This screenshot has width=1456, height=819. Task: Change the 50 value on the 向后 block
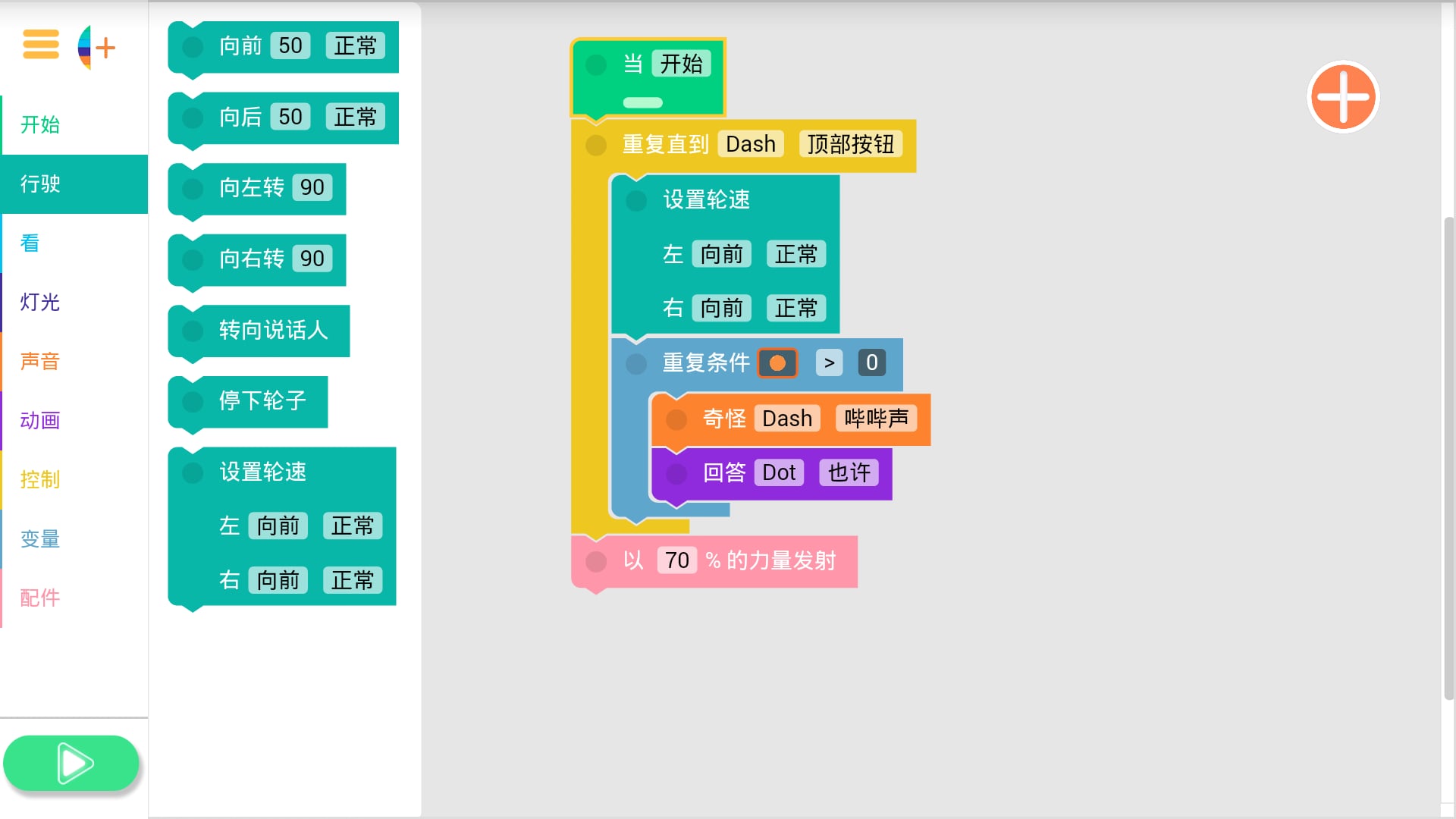290,117
